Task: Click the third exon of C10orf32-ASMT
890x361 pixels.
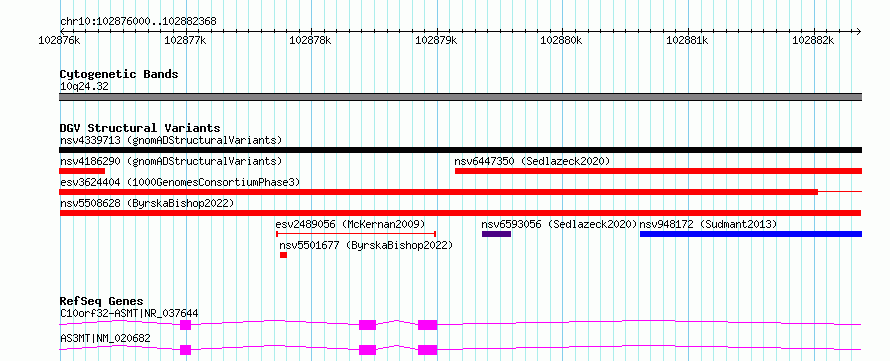Action: coord(427,325)
